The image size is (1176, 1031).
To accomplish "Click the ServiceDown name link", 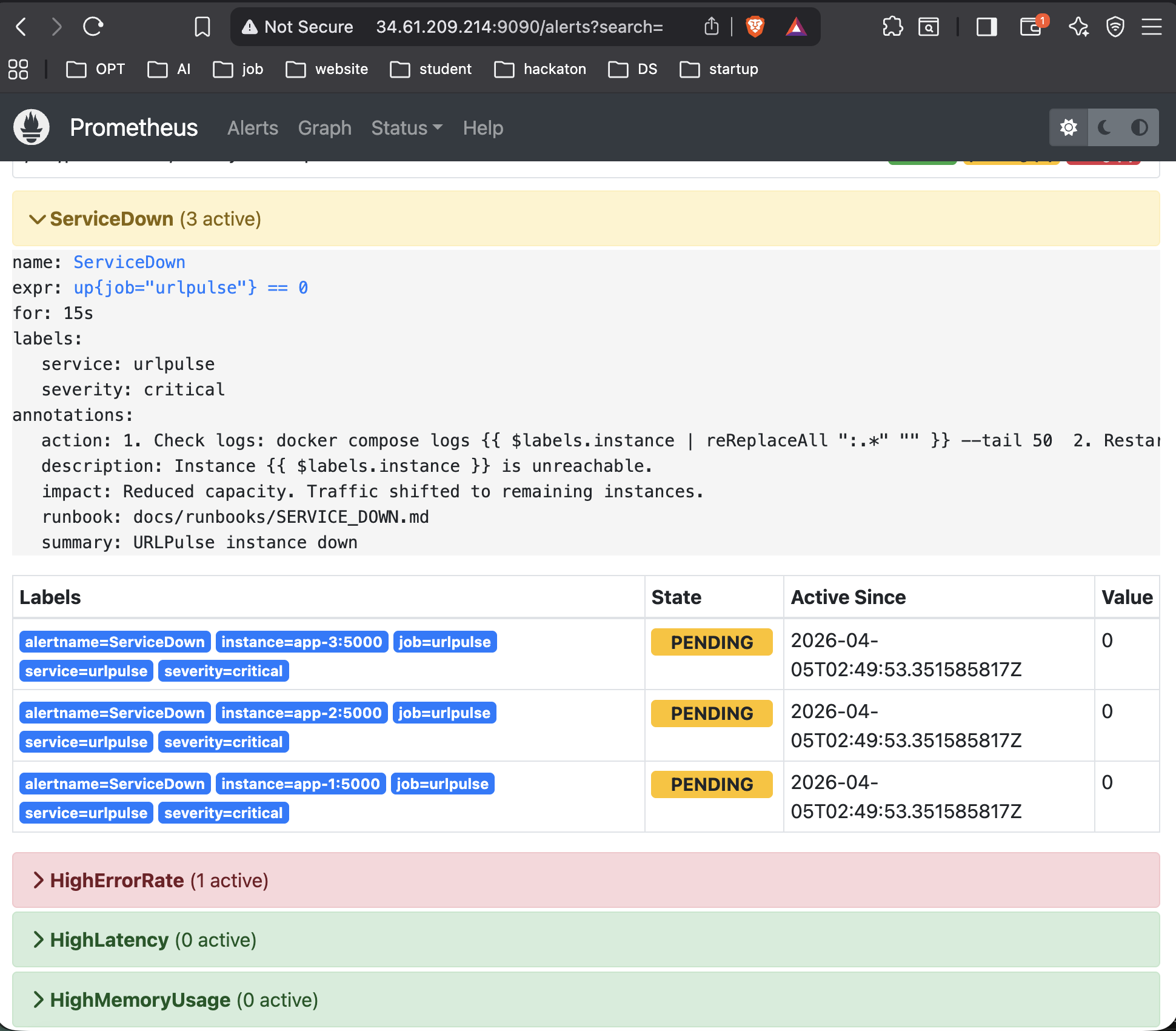I will pyautogui.click(x=129, y=262).
